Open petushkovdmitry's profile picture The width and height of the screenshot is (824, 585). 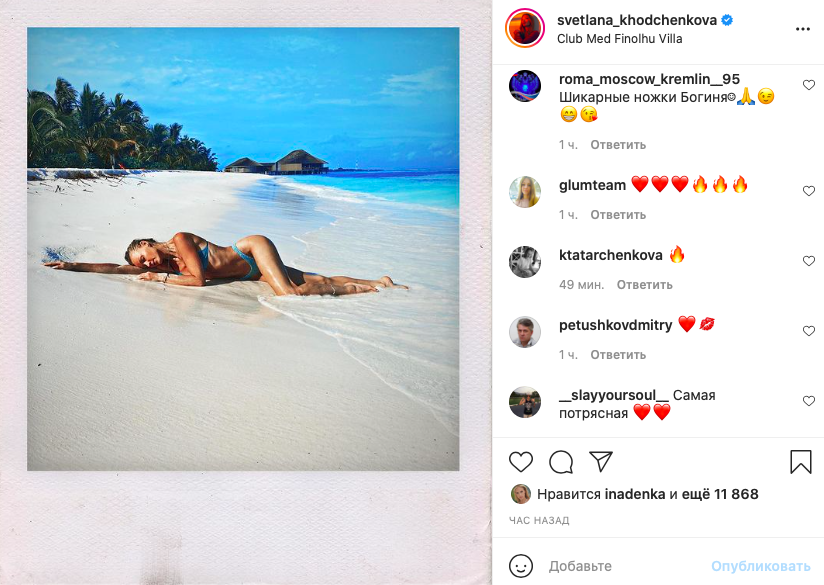tap(525, 331)
